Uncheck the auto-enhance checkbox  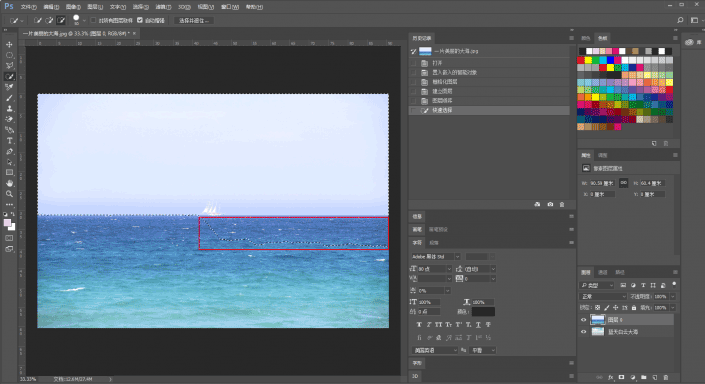[140, 20]
